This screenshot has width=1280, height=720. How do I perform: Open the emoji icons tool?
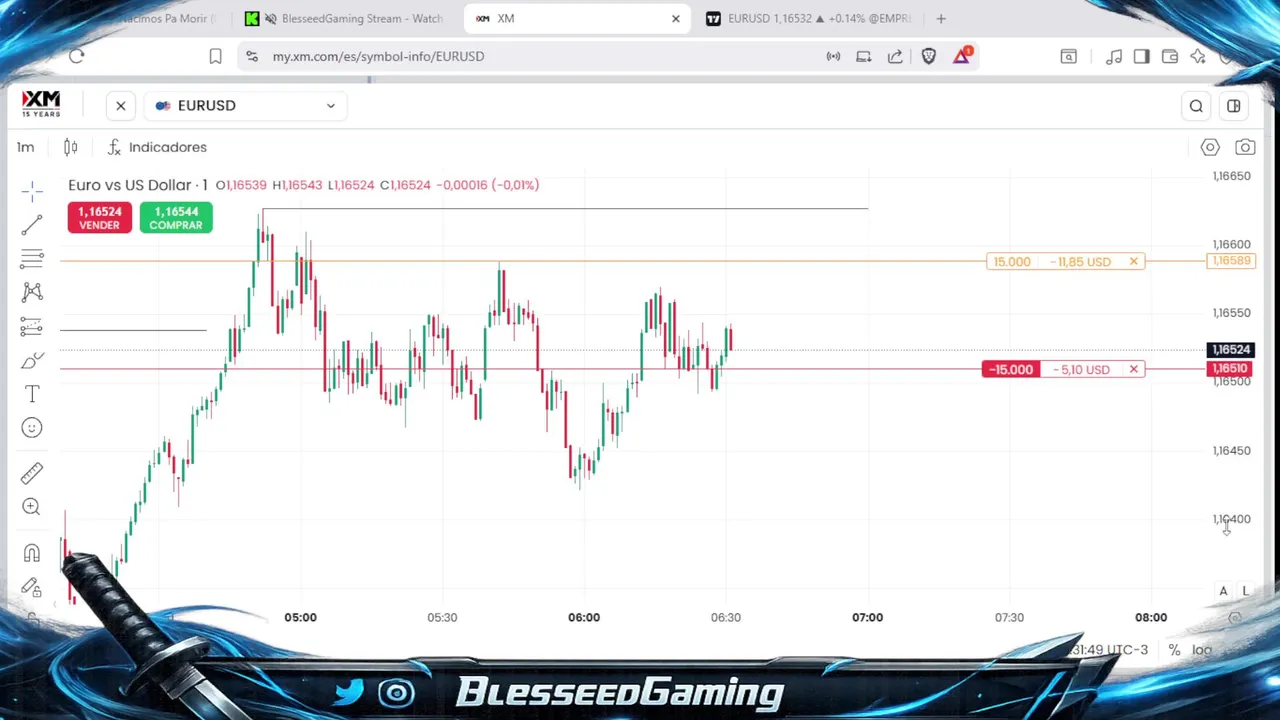tap(32, 428)
